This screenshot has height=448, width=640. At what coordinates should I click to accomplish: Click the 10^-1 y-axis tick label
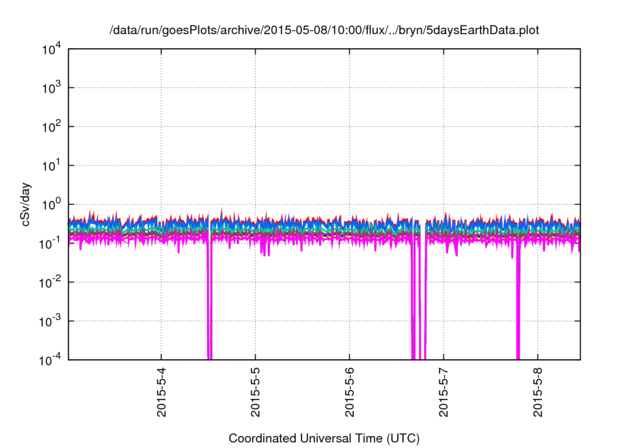click(x=50, y=243)
